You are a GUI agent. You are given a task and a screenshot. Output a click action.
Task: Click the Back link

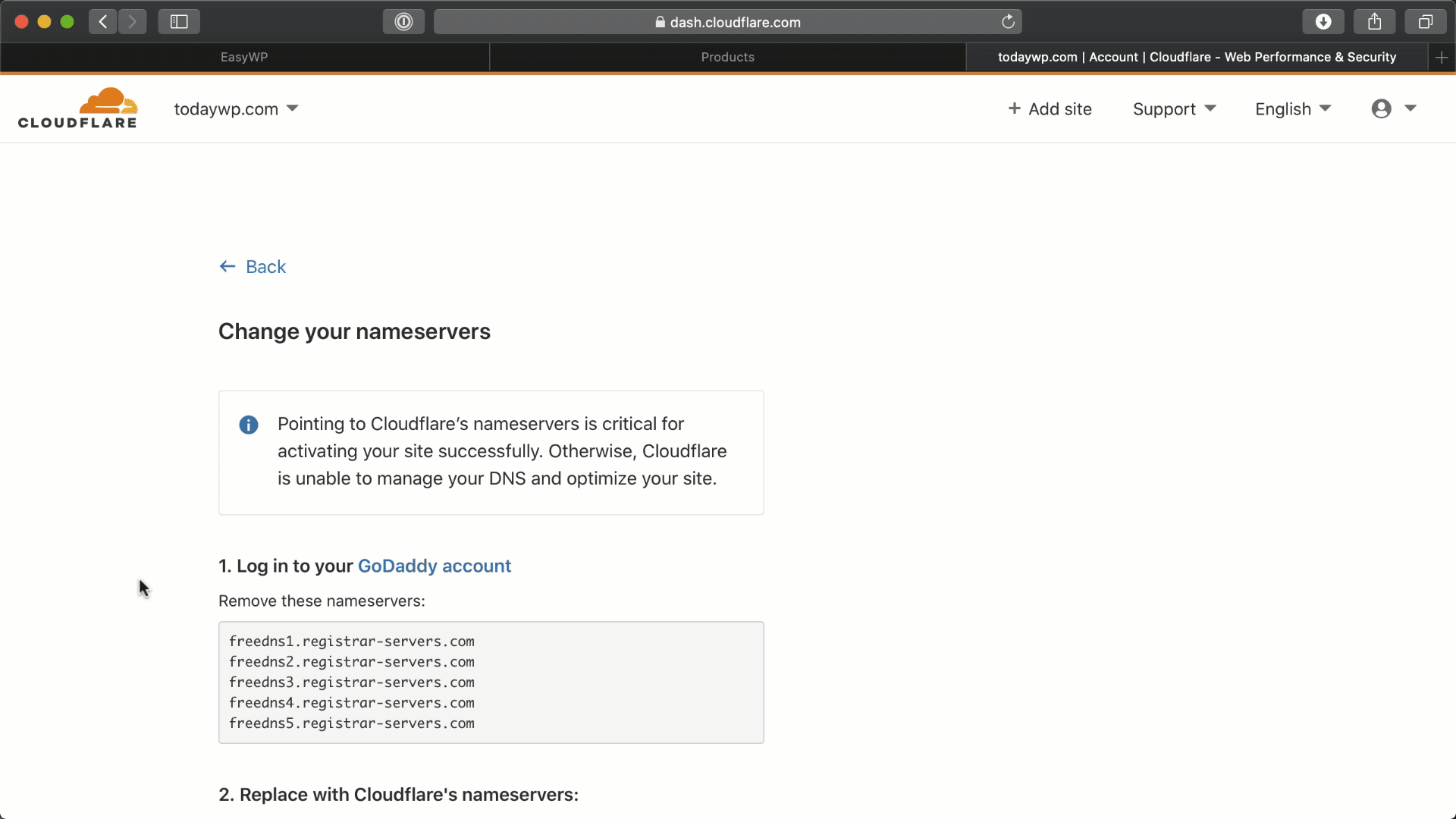[x=253, y=267]
